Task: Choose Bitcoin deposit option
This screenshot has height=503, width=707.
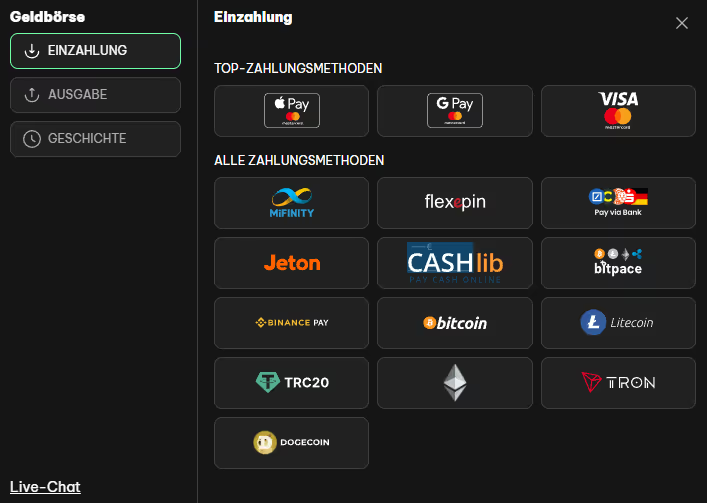Action: (454, 323)
